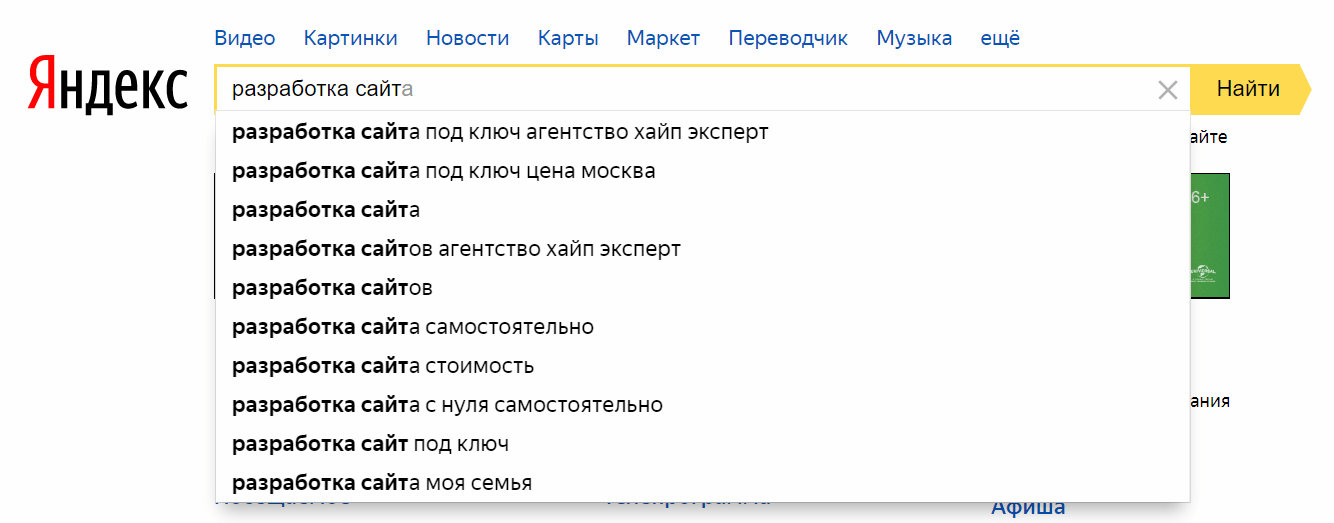The width and height of the screenshot is (1334, 523).
Task: Pick suggestion 'разработка сайтов агентство хайп эксперт'
Action: point(456,249)
